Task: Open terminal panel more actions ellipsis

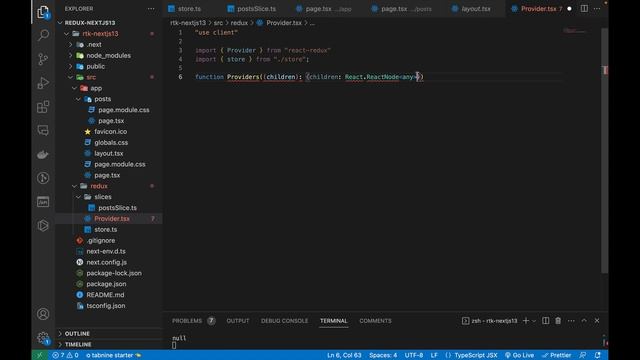Action: 571,321
